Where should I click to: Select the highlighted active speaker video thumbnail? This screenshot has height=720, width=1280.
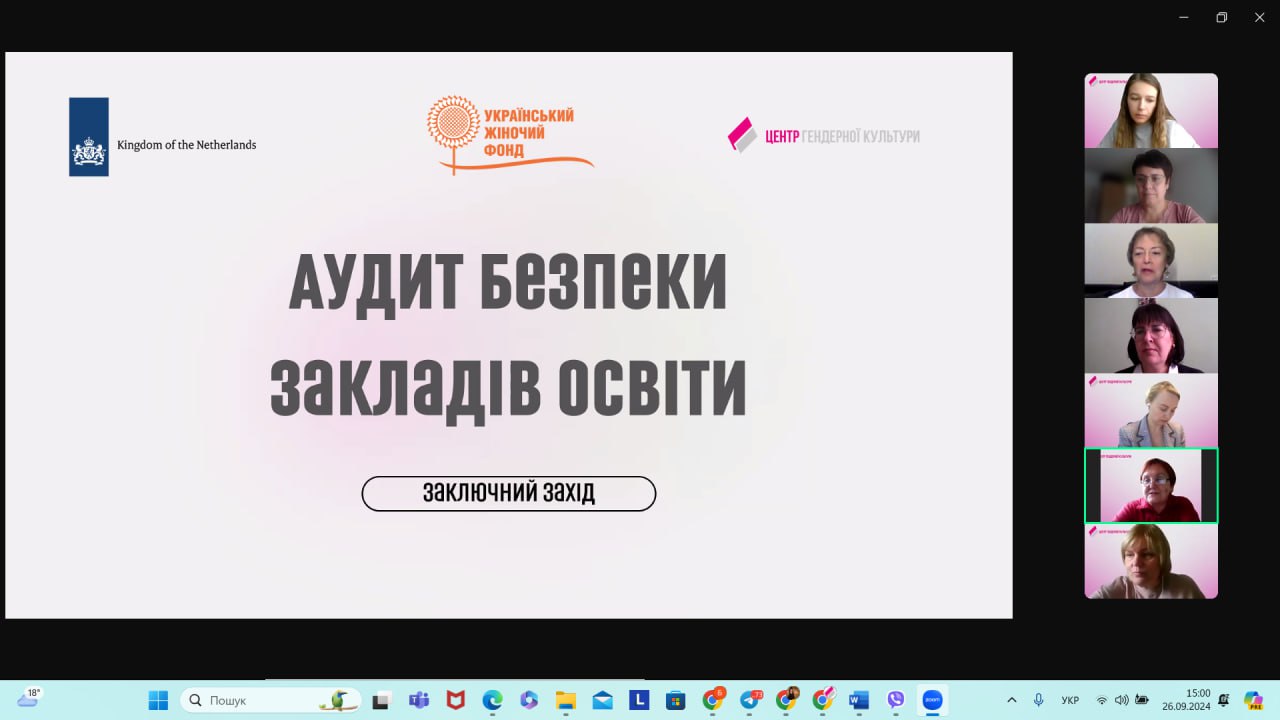[x=1151, y=485]
